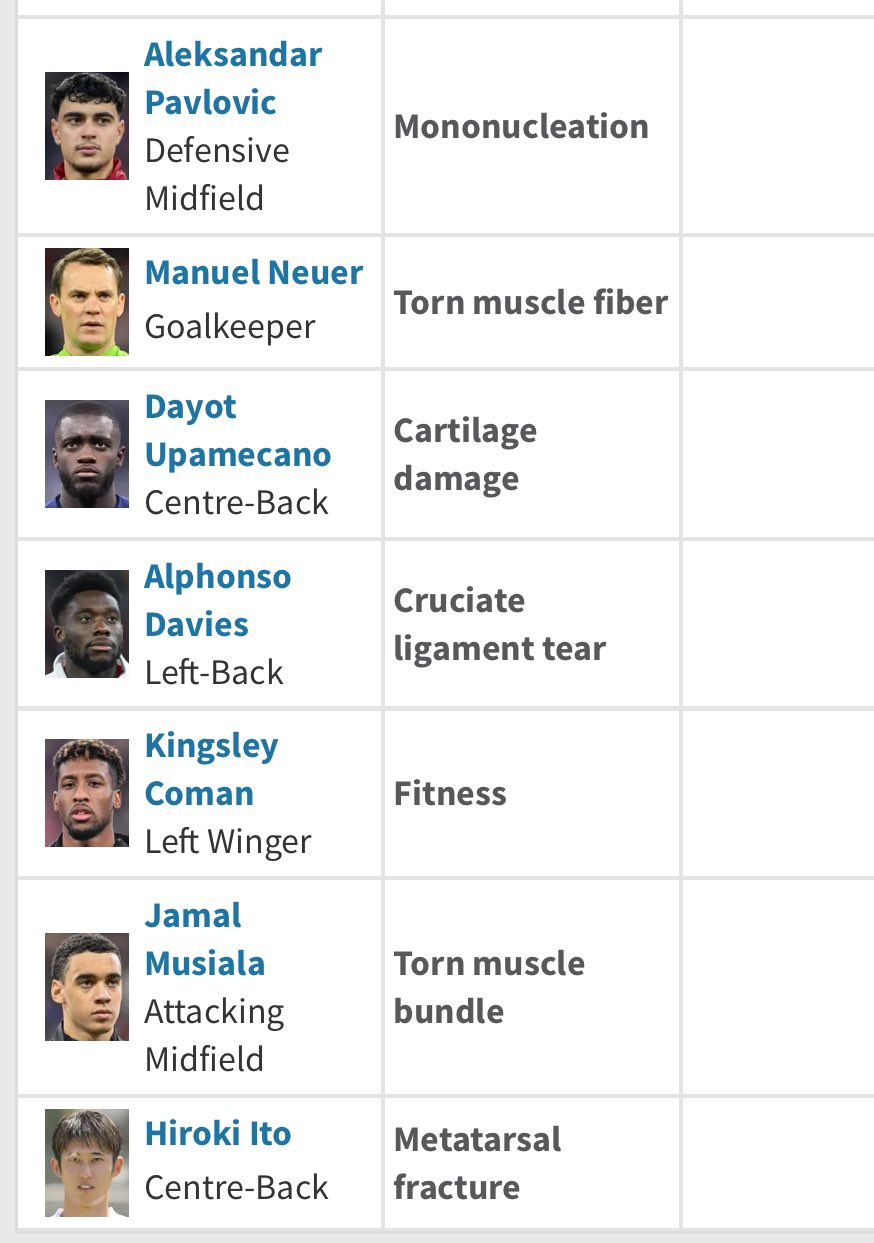Open the photo next to Kingsley Coman

coord(87,793)
